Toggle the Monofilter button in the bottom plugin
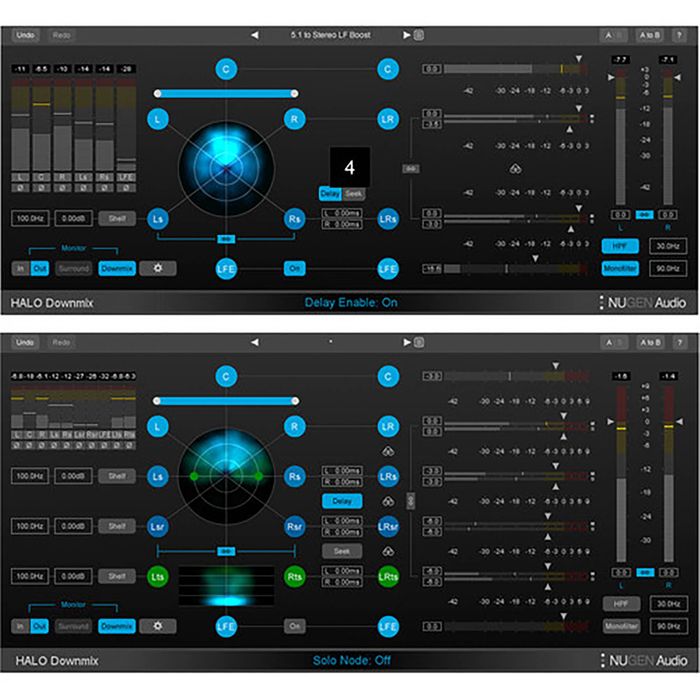The height and width of the screenshot is (700, 700). [620, 626]
